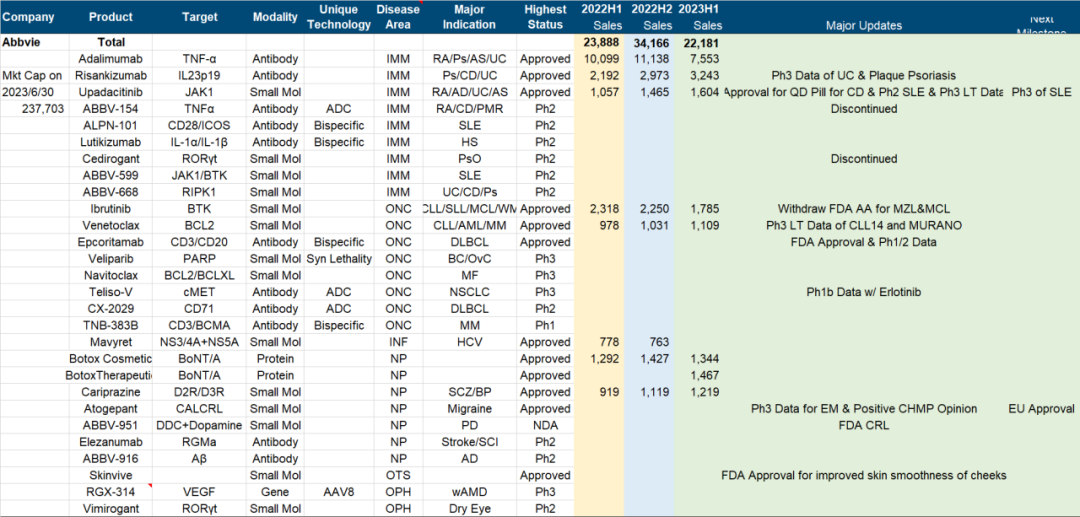Image resolution: width=1080 pixels, height=517 pixels.
Task: Select the Major Indication header cell
Action: click(469, 17)
